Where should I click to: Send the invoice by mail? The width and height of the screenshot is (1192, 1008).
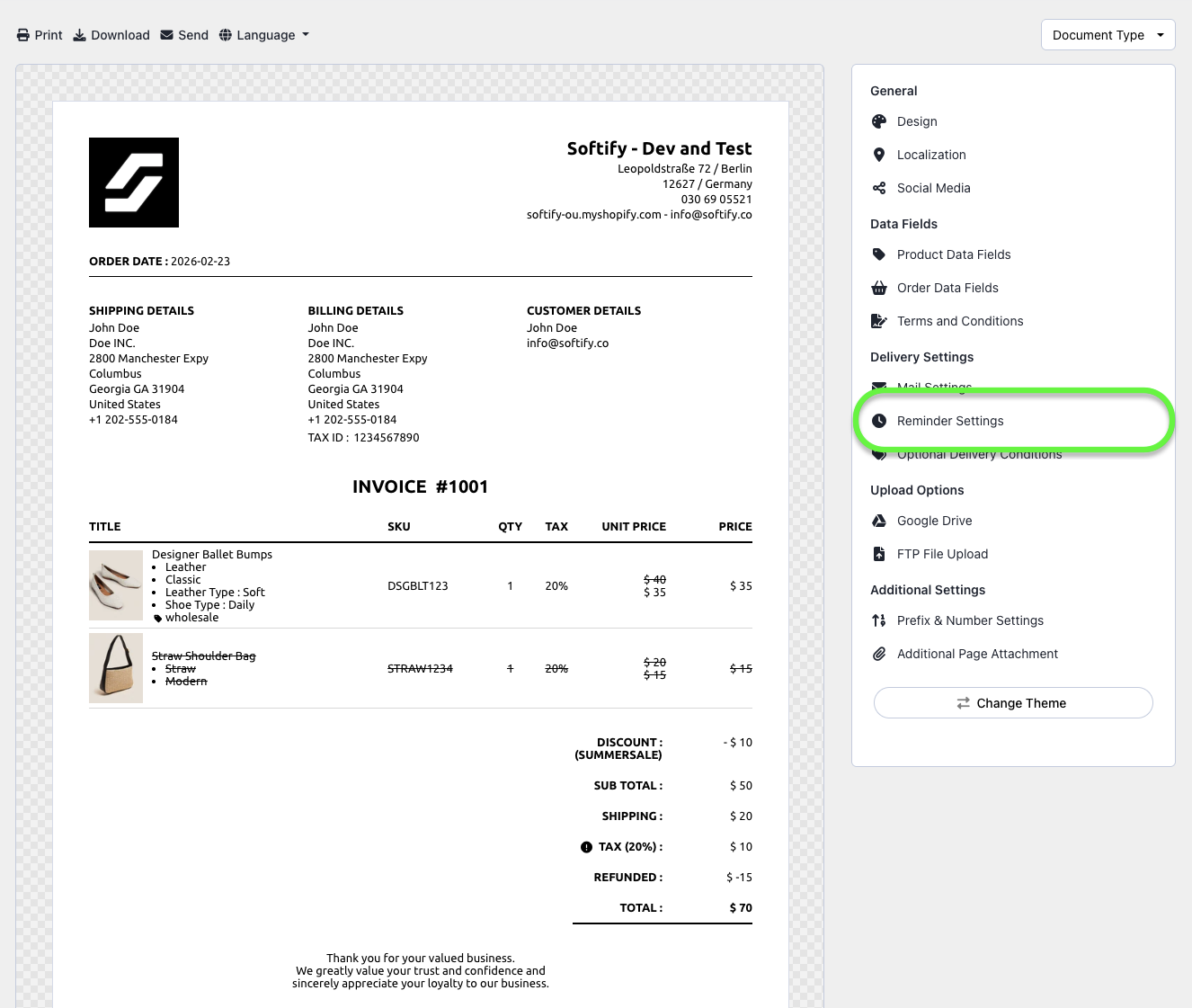184,35
